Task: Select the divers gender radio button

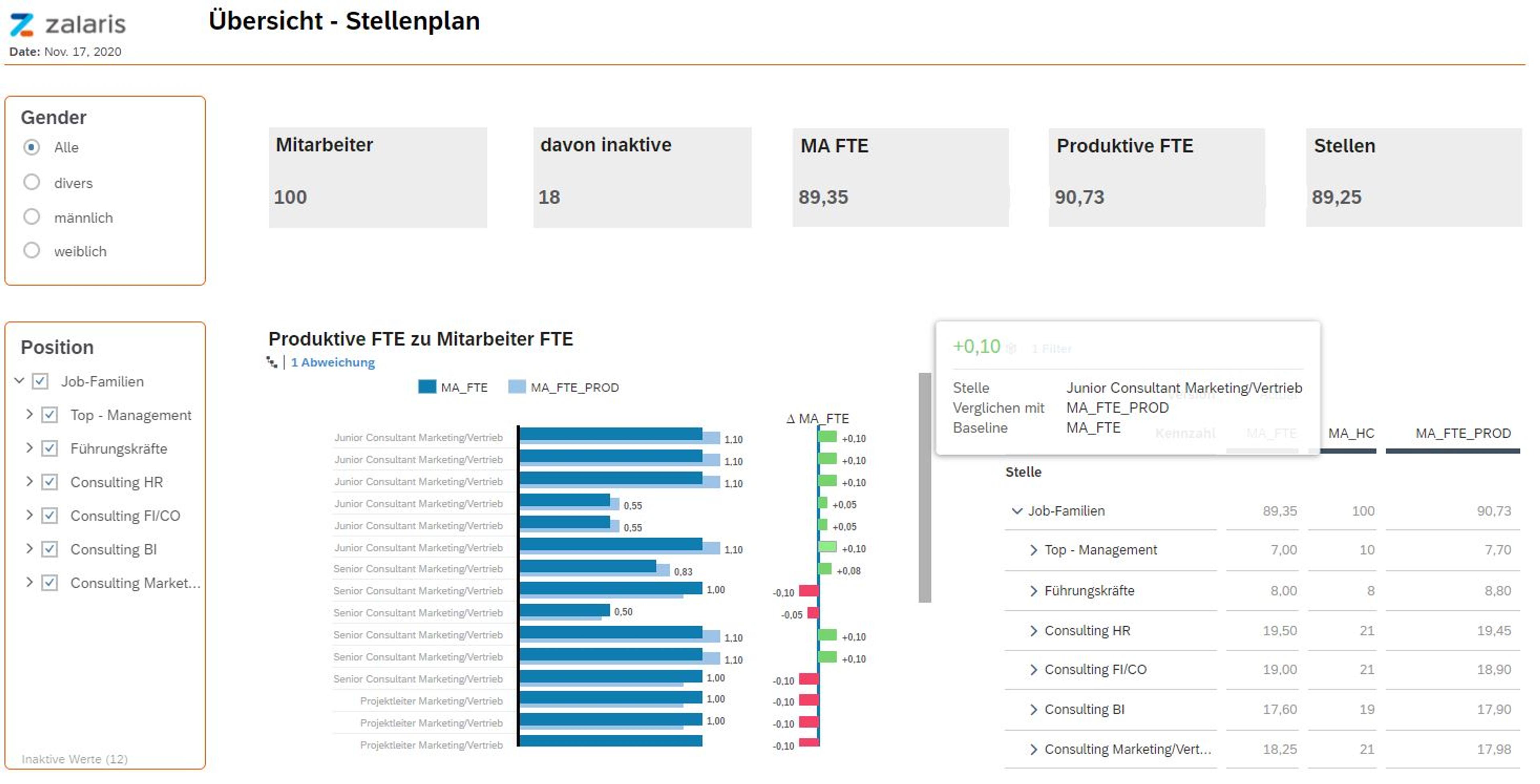Action: (32, 182)
